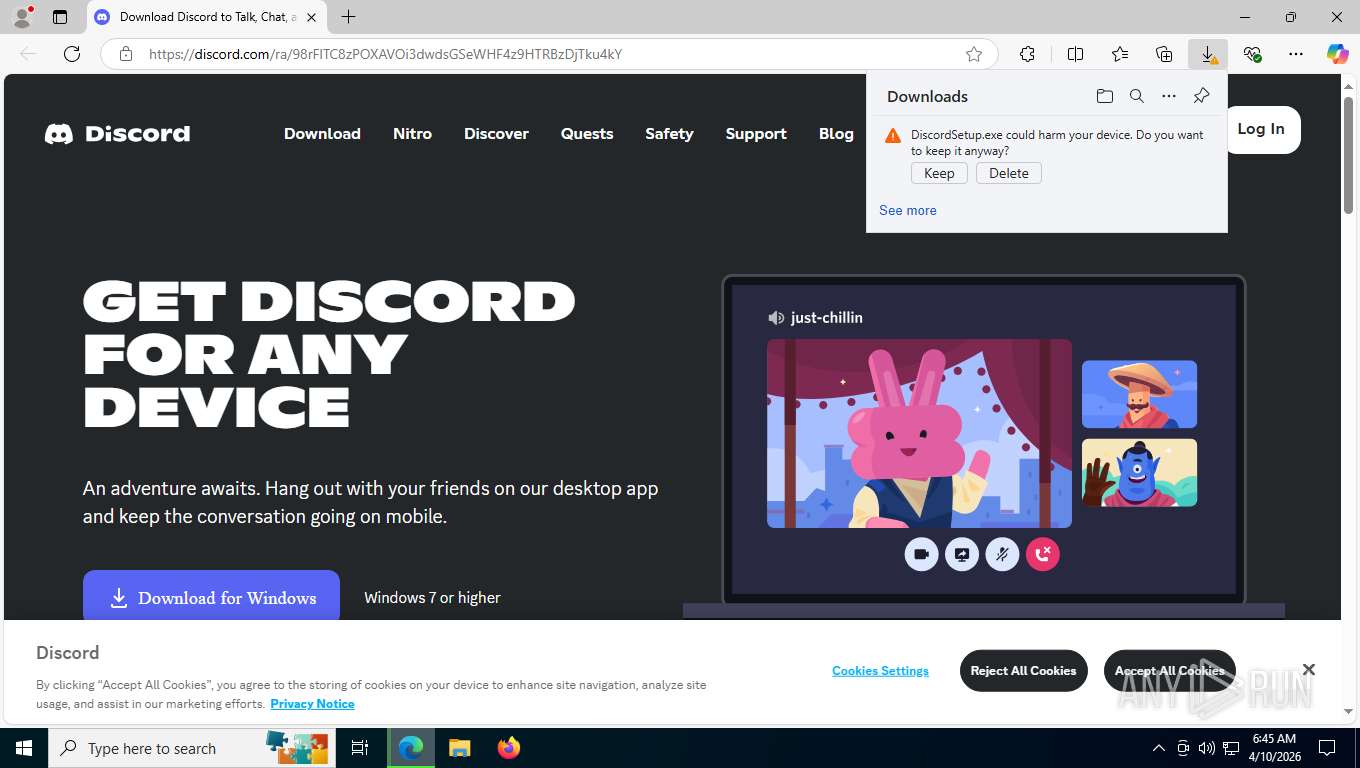Viewport: 1360px width, 768px height.
Task: Open the Nitro nav item
Action: click(412, 133)
